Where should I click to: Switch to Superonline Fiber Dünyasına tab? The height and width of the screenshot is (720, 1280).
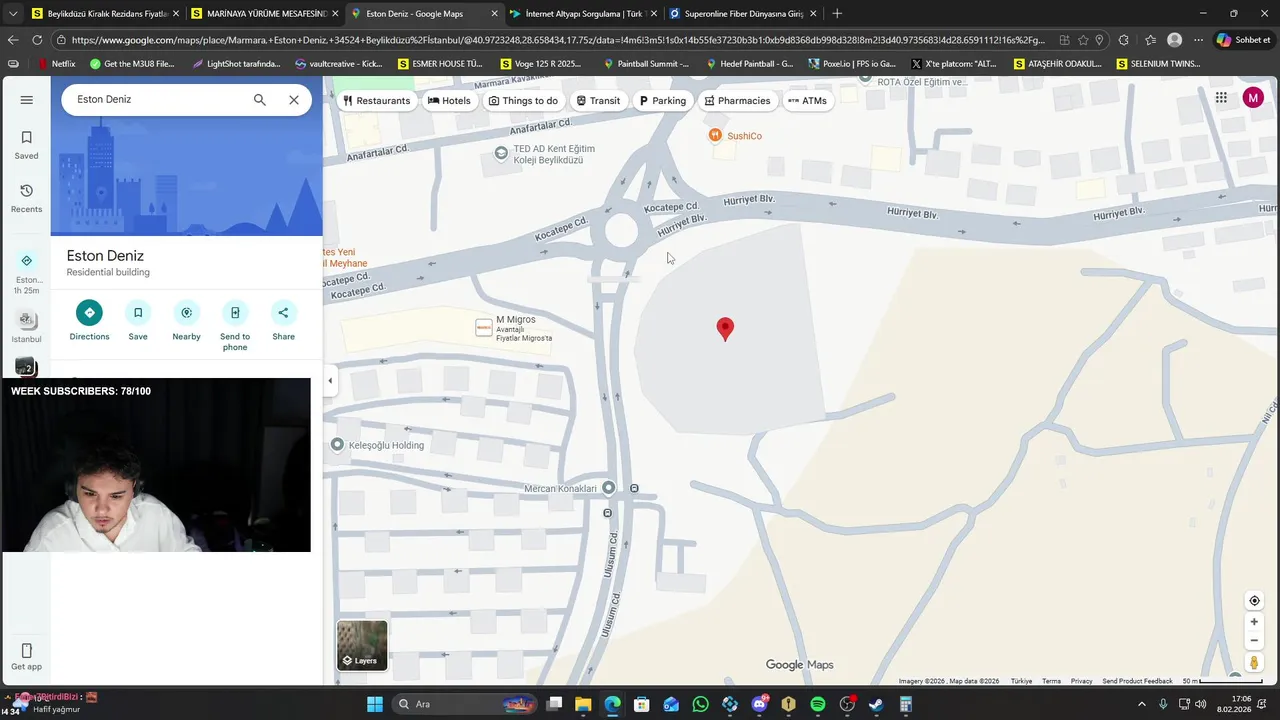tap(743, 14)
